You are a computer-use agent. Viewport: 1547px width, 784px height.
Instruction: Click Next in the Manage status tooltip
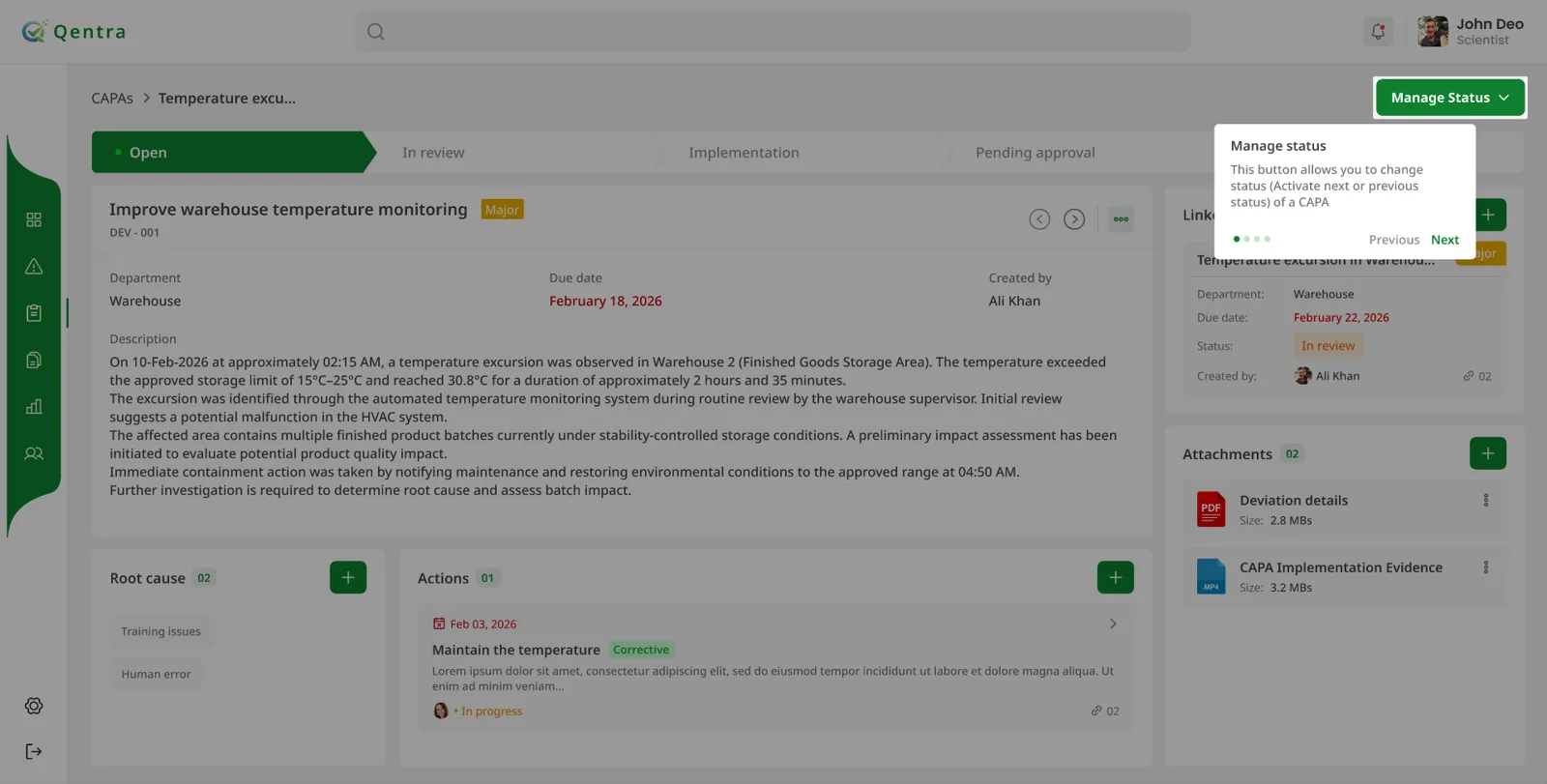pos(1445,240)
